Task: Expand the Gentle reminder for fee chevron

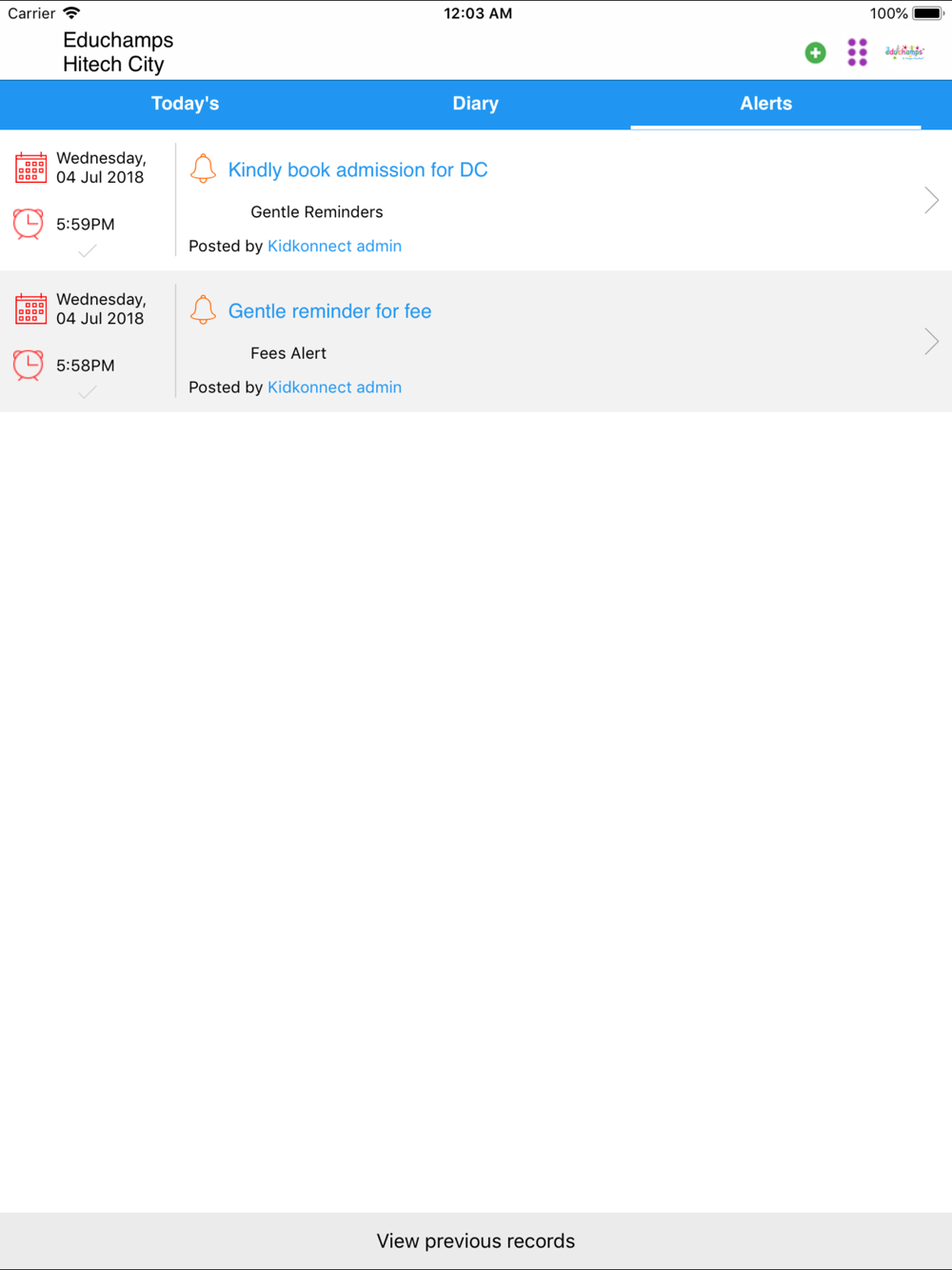Action: pos(931,341)
